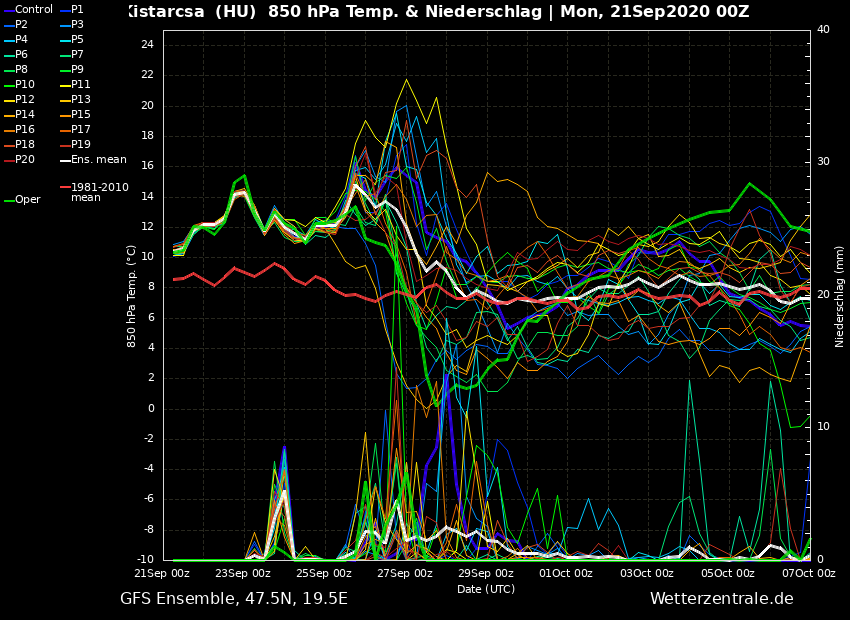Click the chart title with Mon, 21Sep2020 00Z

point(437,12)
